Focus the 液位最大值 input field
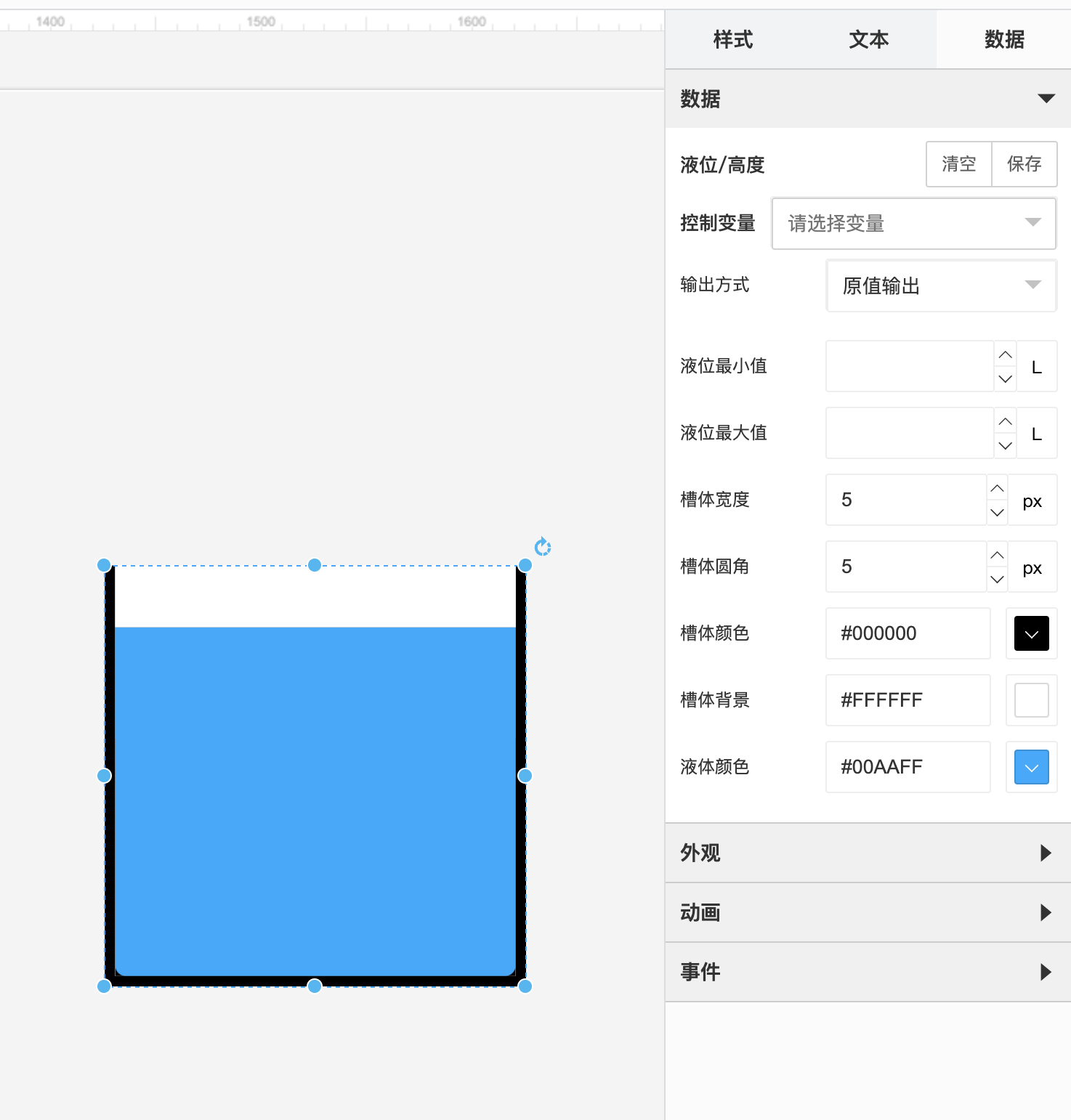Viewport: 1071px width, 1120px height. pos(910,433)
